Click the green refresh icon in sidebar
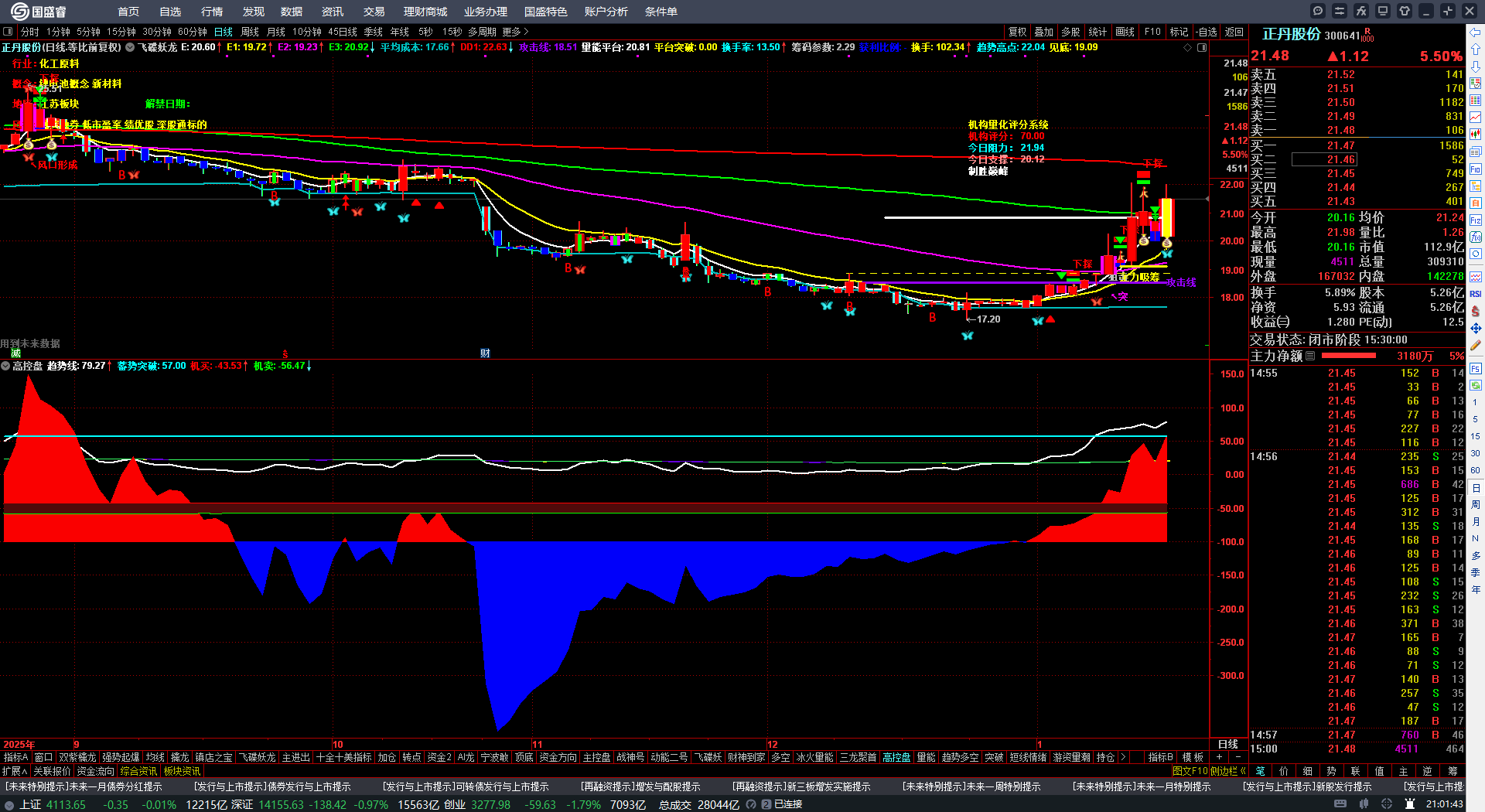Image resolution: width=1485 pixels, height=812 pixels. pyautogui.click(x=1476, y=385)
